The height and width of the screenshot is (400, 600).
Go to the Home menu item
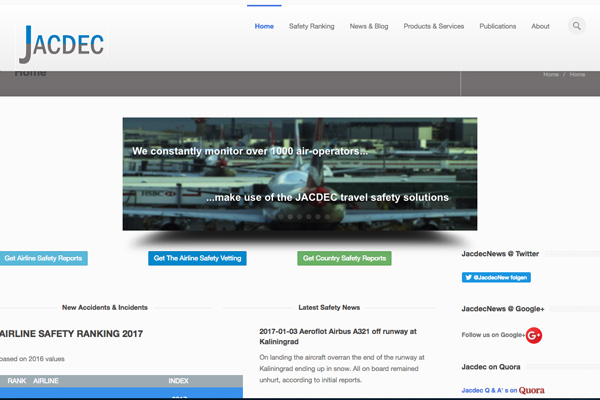tap(264, 26)
